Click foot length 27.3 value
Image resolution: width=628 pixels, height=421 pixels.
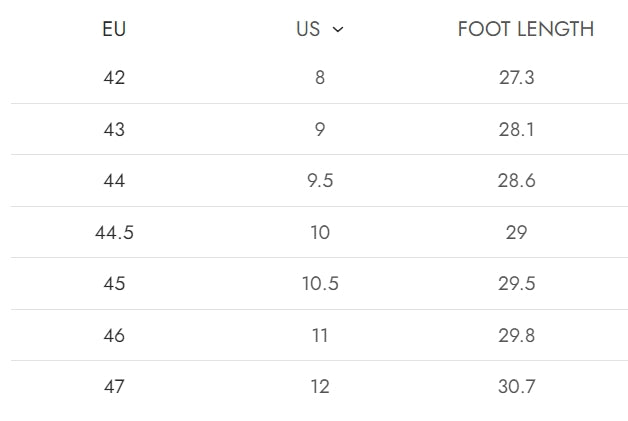tap(517, 78)
